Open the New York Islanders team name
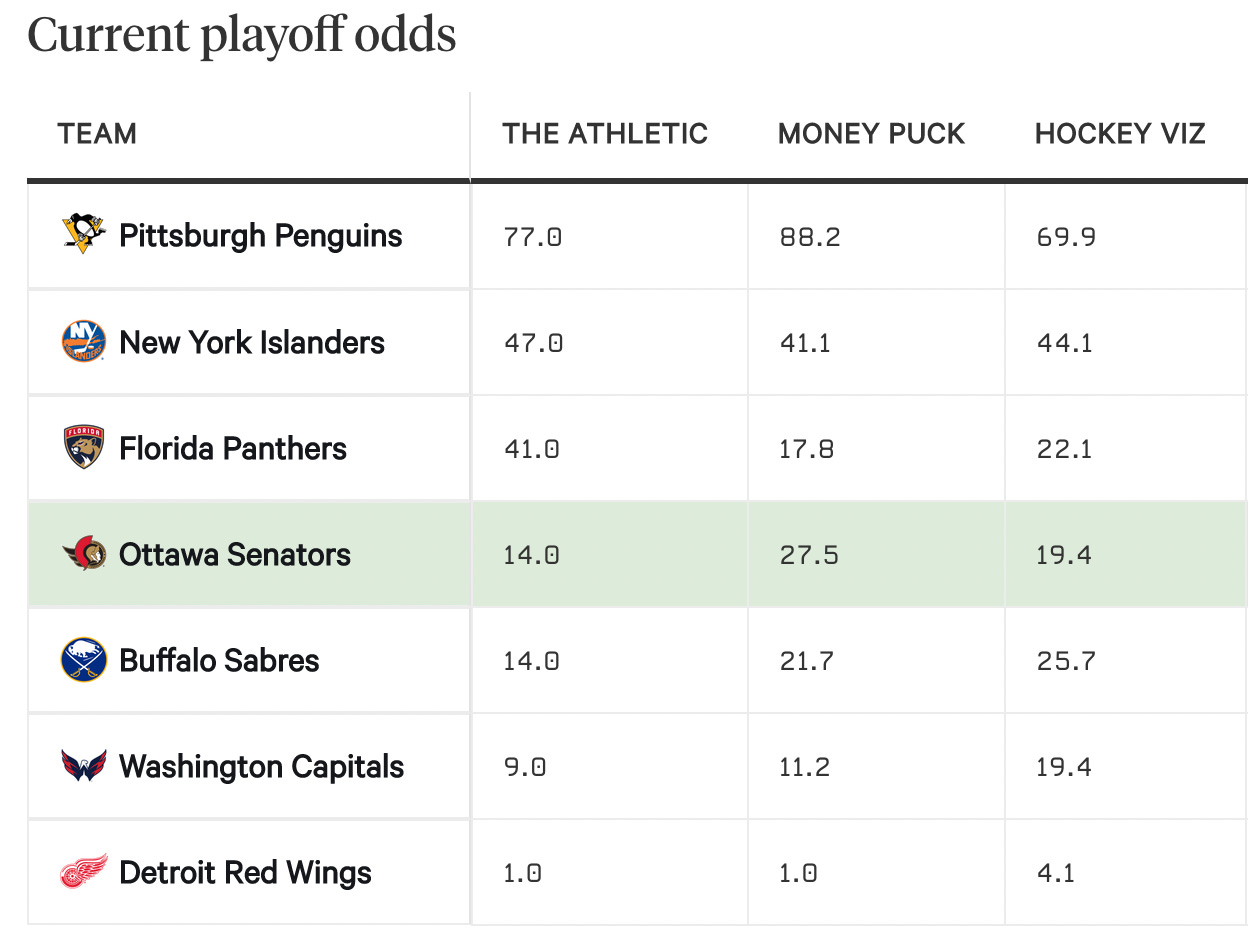 pos(252,342)
